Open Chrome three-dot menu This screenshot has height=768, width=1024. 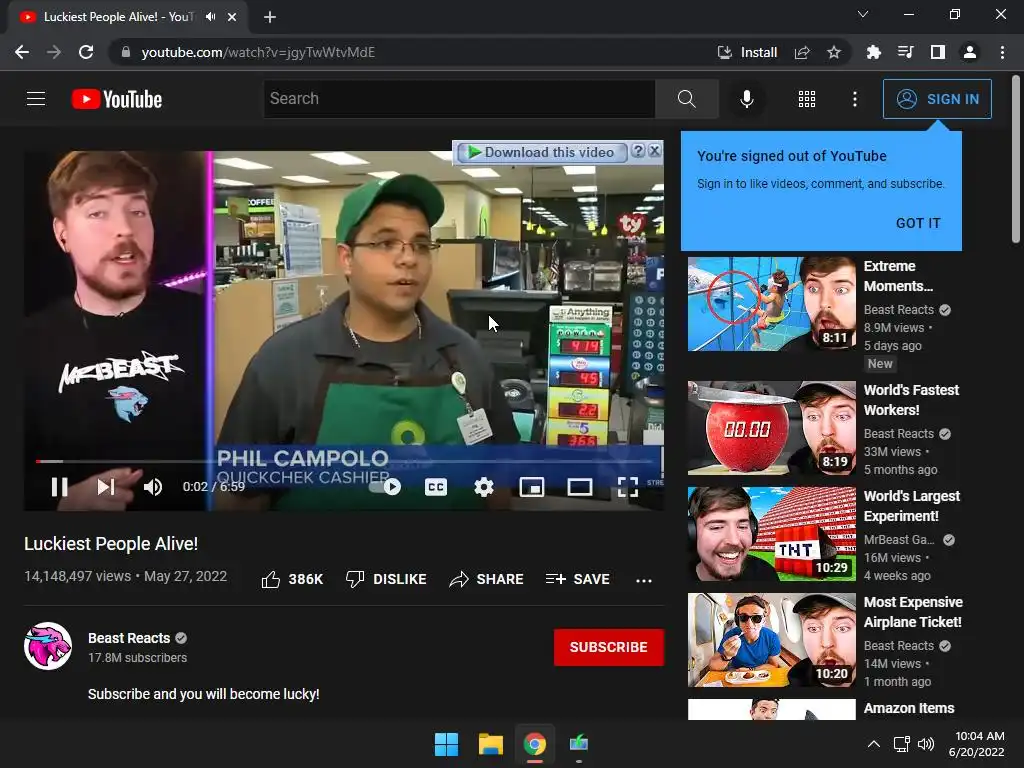(x=1002, y=52)
